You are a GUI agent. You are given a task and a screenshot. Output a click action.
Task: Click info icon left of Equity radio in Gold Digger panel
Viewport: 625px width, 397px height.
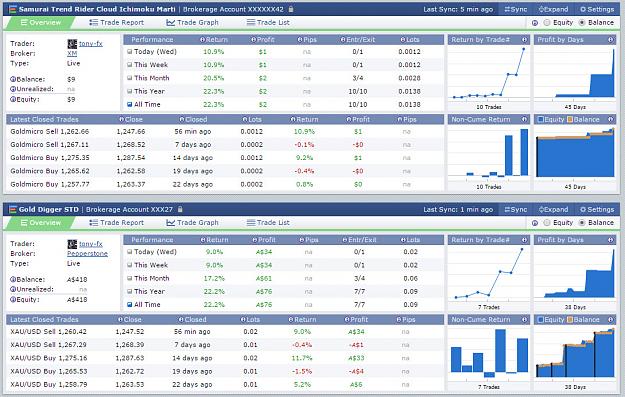535,223
